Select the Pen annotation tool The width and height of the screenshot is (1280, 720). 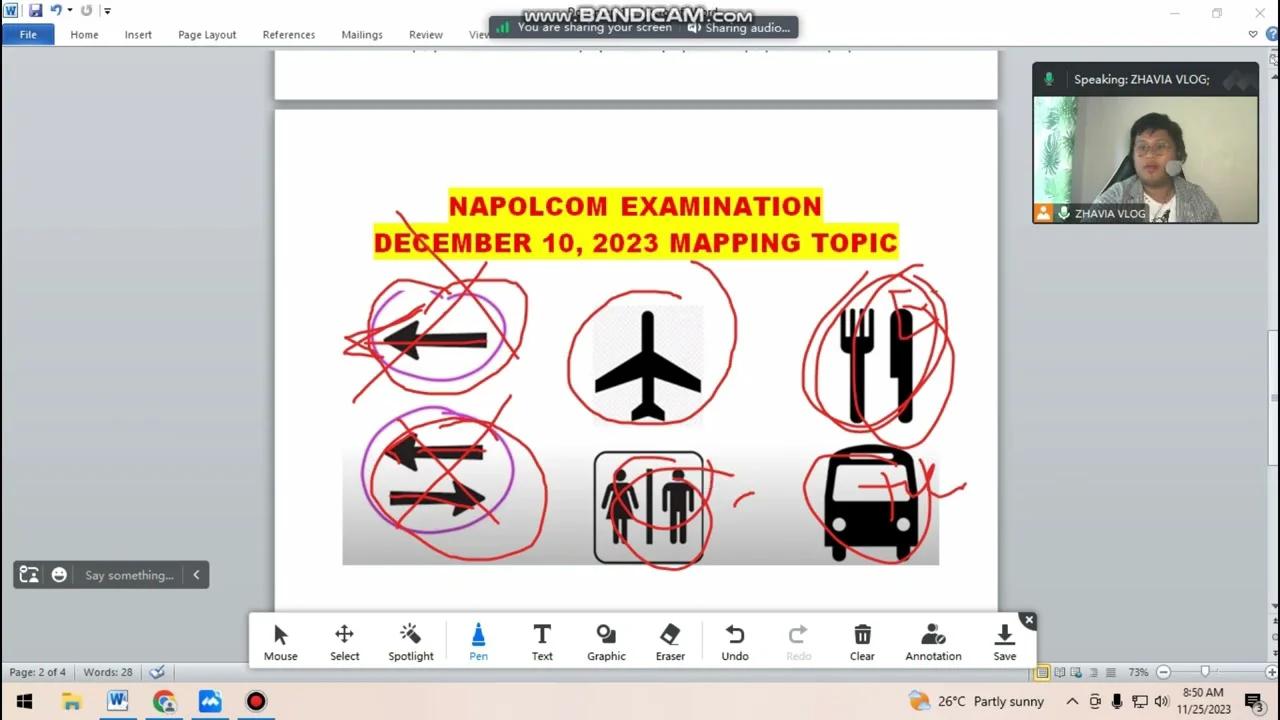[x=478, y=640]
